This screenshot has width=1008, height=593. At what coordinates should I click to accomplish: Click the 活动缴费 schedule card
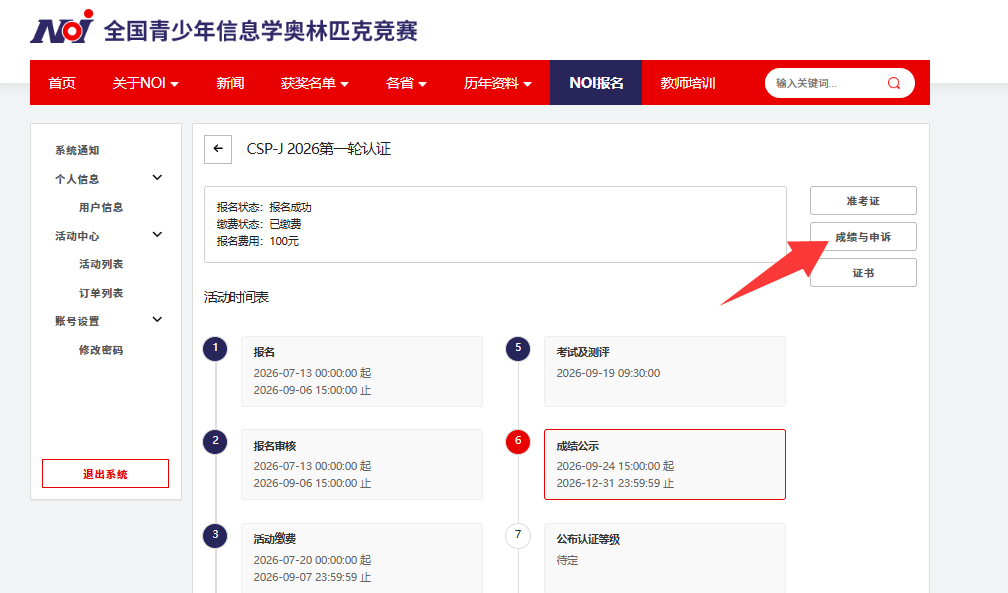(x=362, y=558)
